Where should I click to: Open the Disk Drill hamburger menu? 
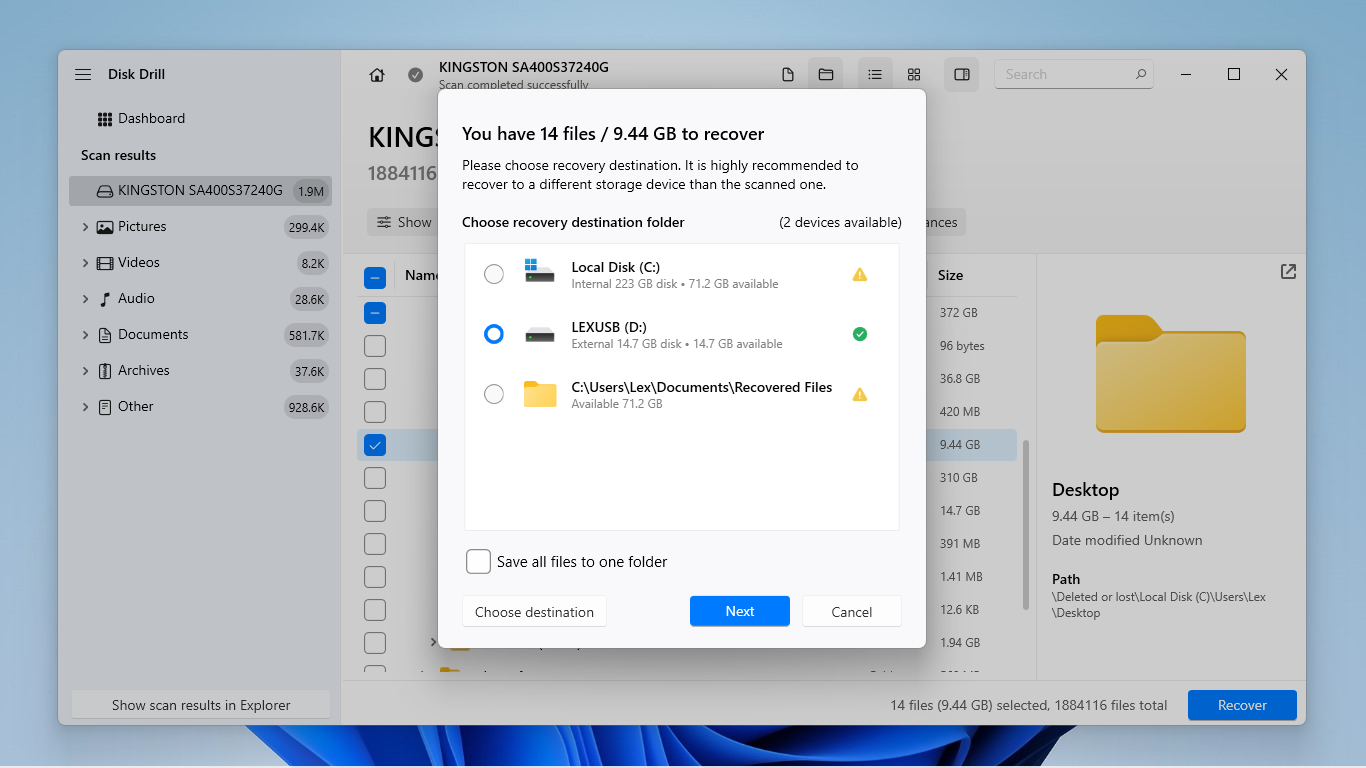(x=83, y=74)
